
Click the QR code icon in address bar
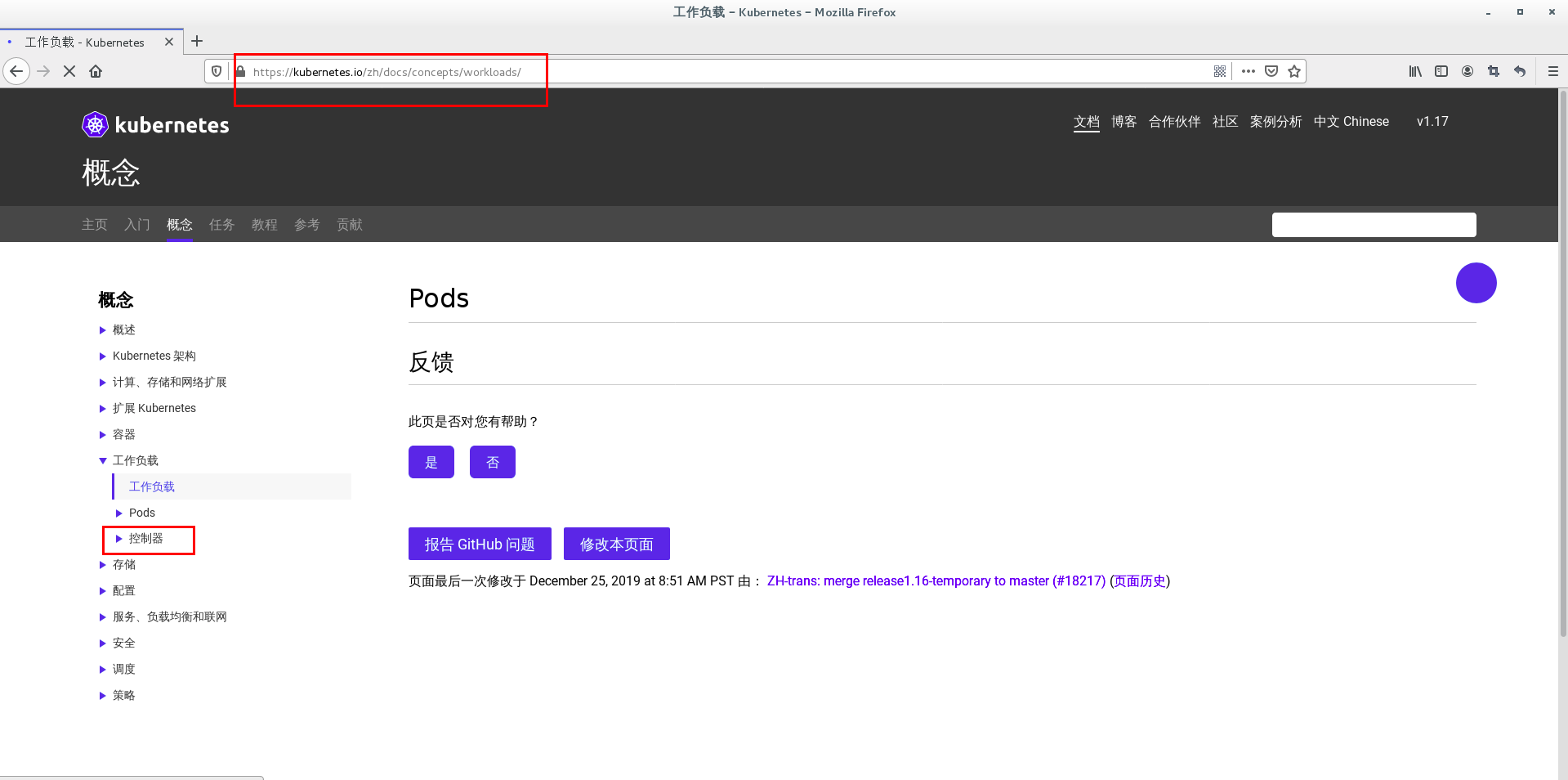coord(1220,71)
